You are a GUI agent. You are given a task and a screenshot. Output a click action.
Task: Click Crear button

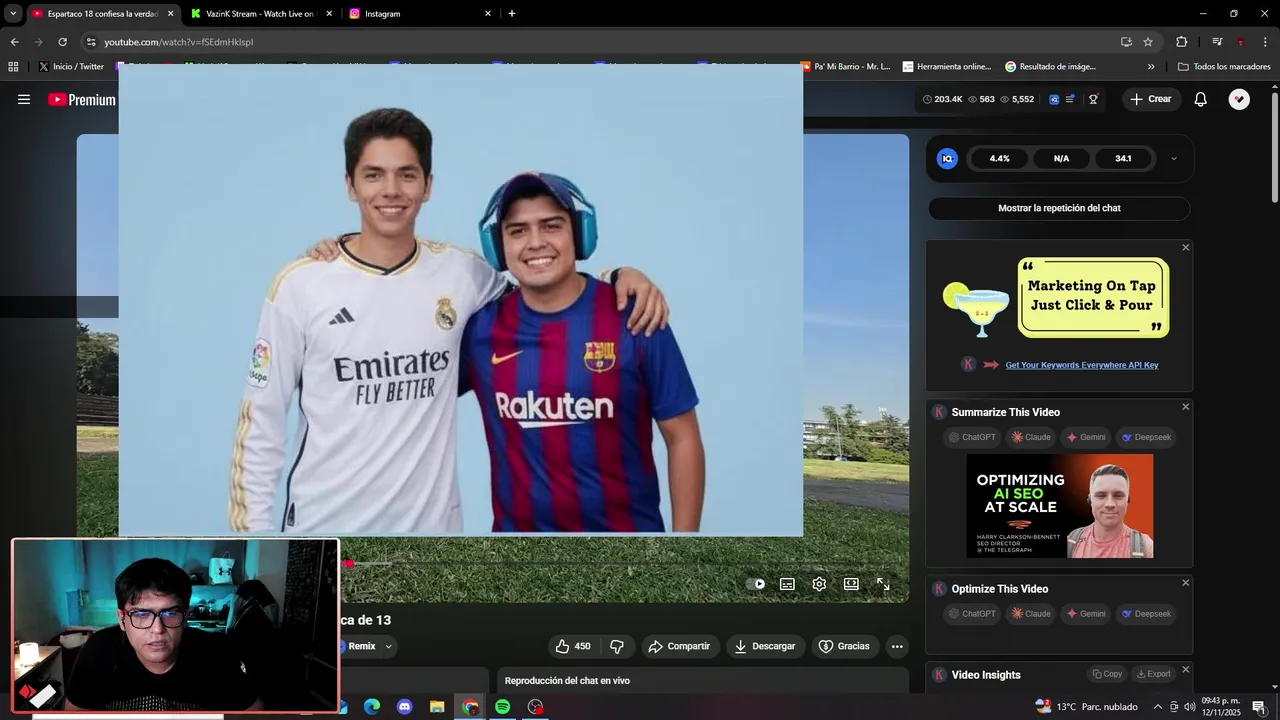click(1150, 99)
